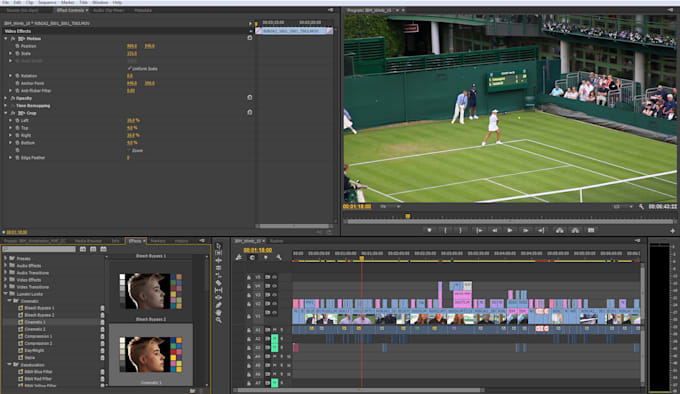The height and width of the screenshot is (394, 680).
Task: Select the Razor tool in tools panel
Action: click(219, 283)
